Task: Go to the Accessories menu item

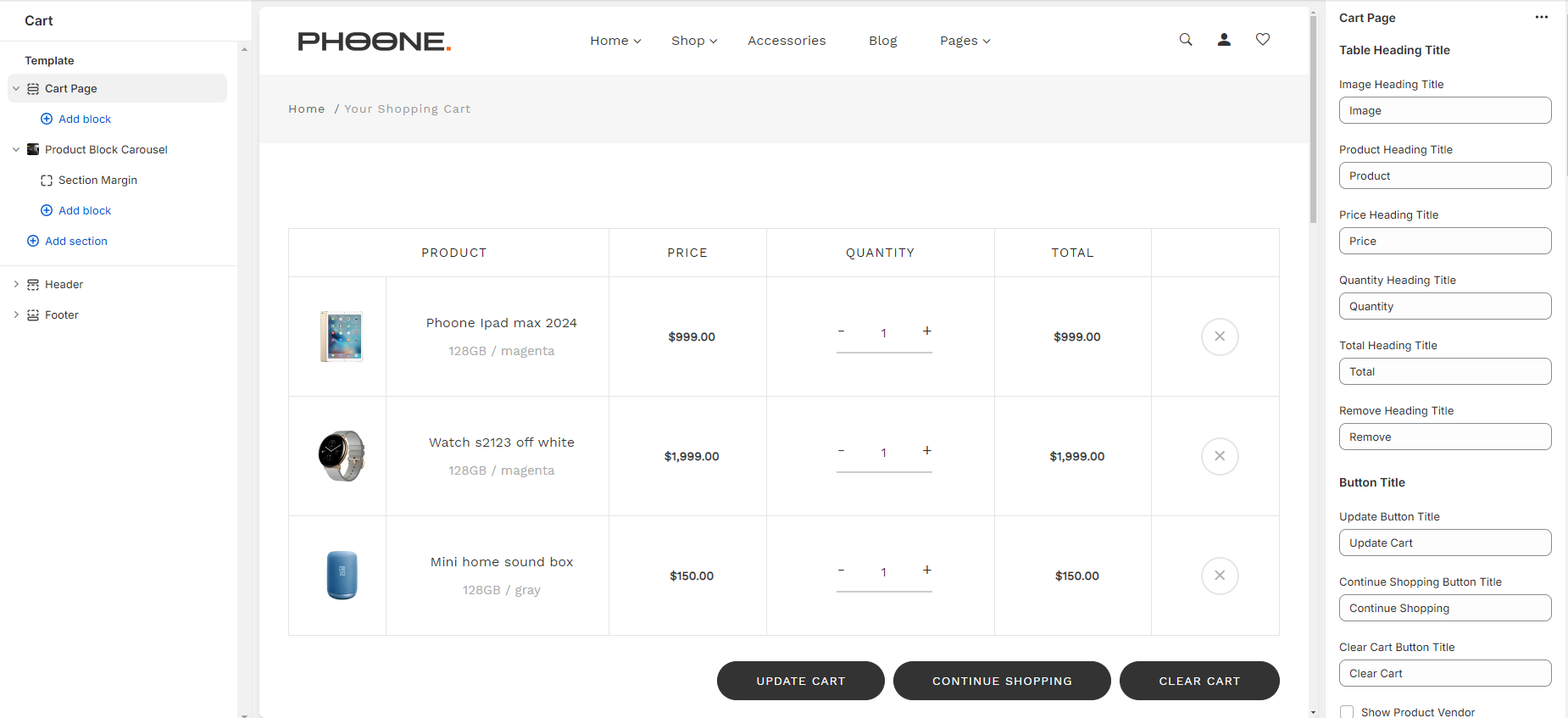Action: click(x=787, y=41)
